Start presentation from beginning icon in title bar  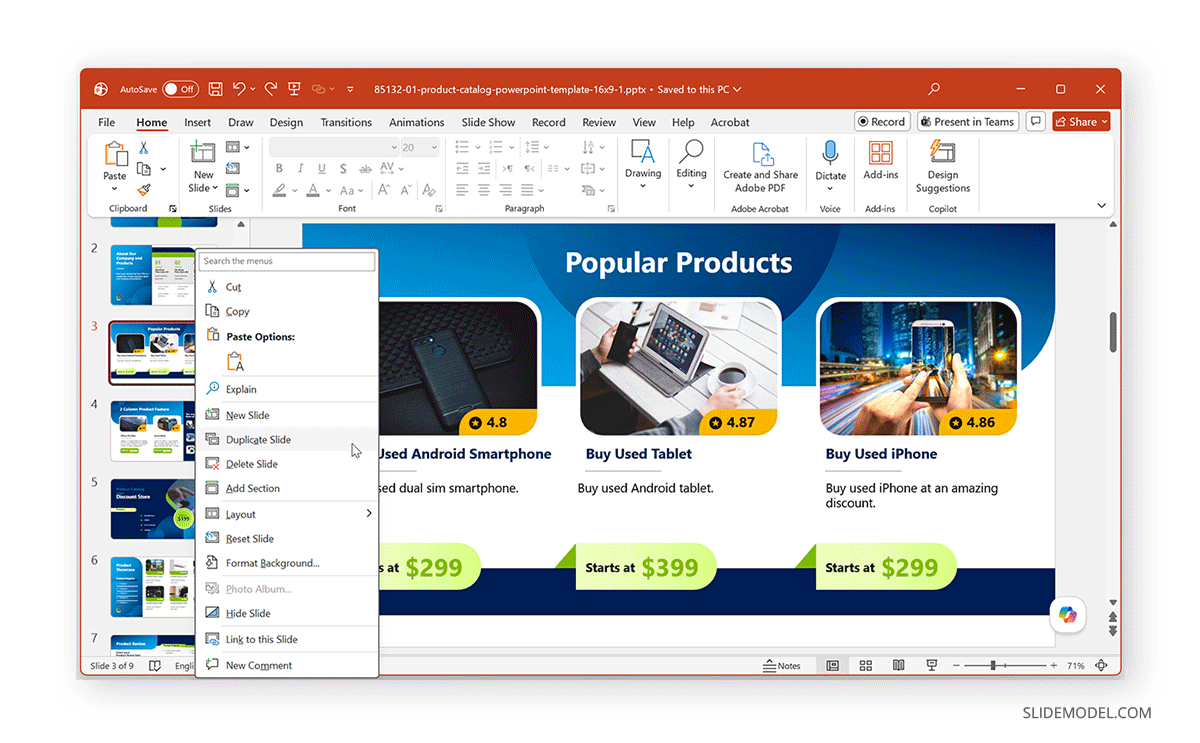(294, 89)
